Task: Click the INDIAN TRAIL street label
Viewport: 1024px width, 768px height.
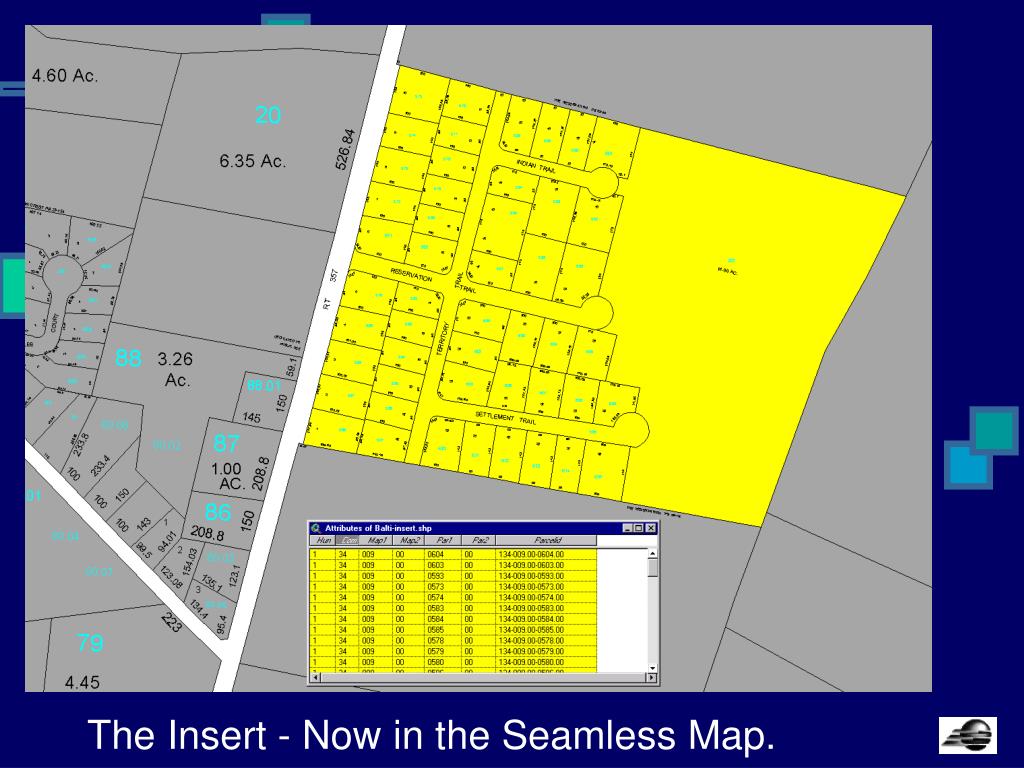Action: (x=536, y=167)
